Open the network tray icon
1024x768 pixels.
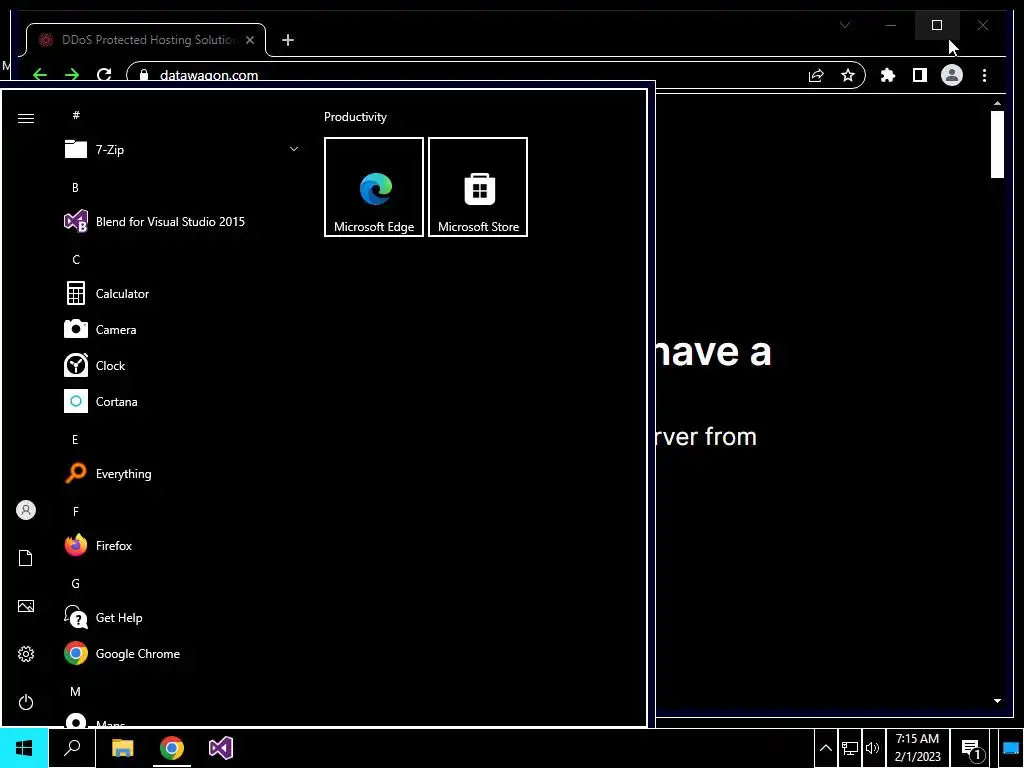click(x=850, y=748)
